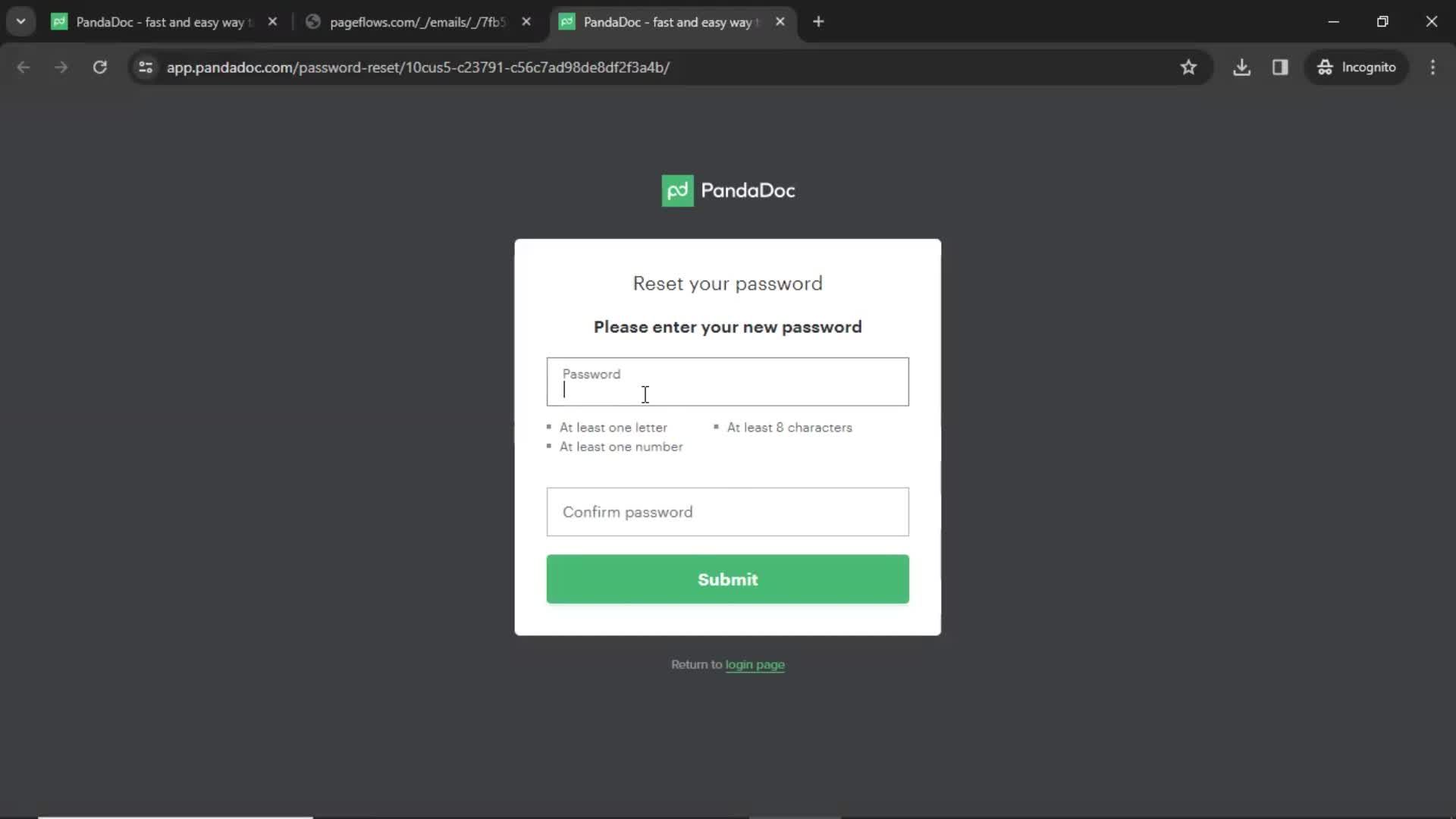Viewport: 1456px width, 819px height.
Task: Click the browser tab list dropdown
Action: (x=21, y=22)
